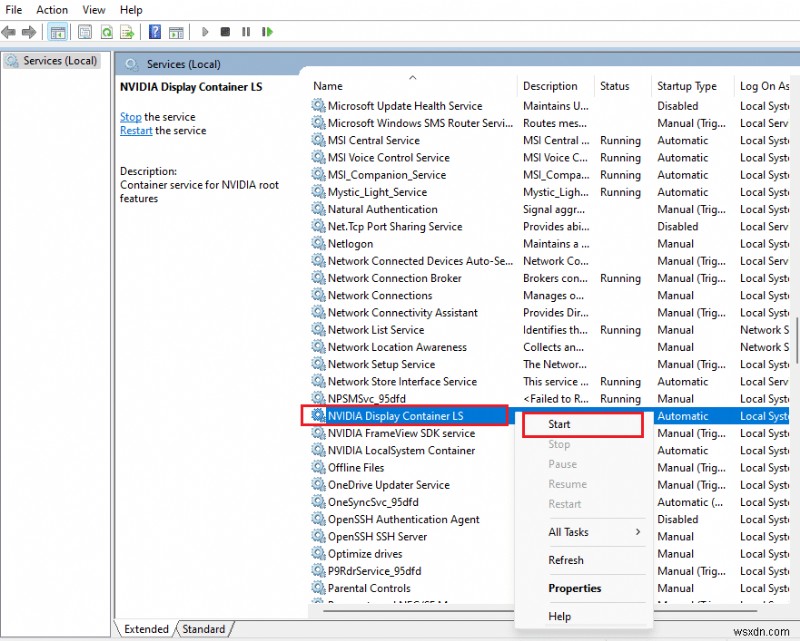Select Network Location Awareness

(x=549, y=347)
